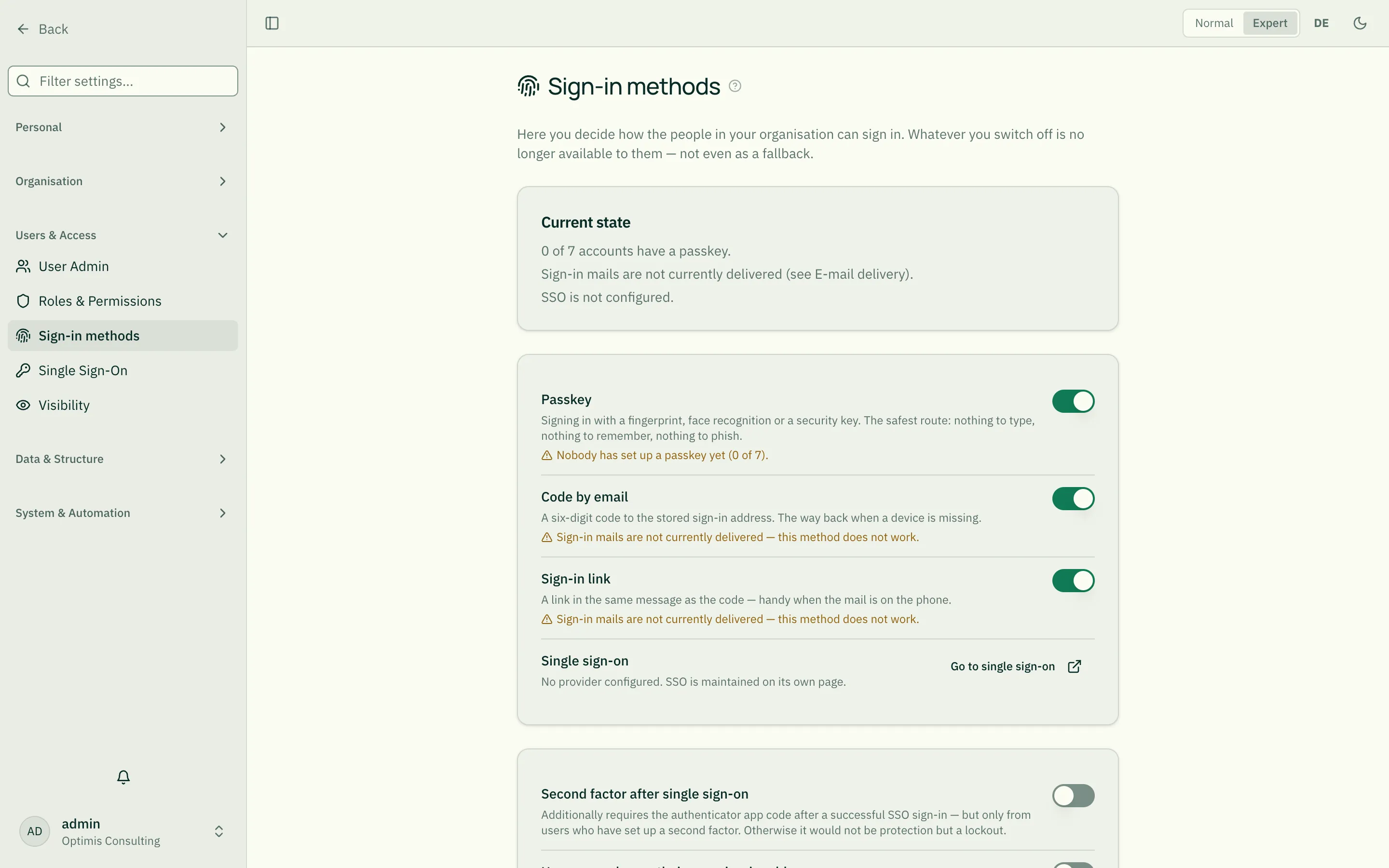Click '0 of 7 accounts have a passkey.'
This screenshot has width=1389, height=868.
[636, 251]
